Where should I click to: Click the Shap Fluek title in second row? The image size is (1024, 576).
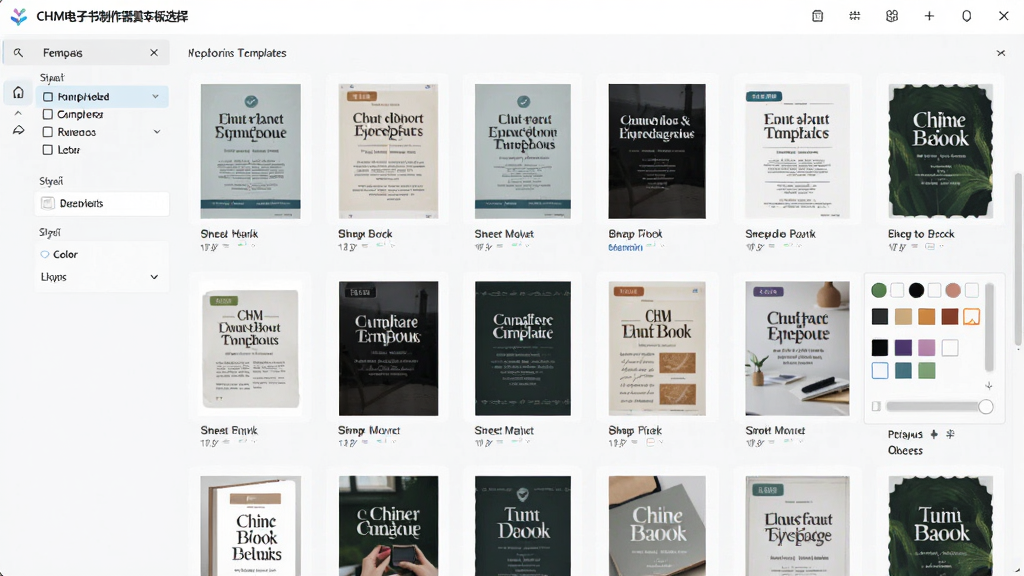pyautogui.click(x=635, y=430)
